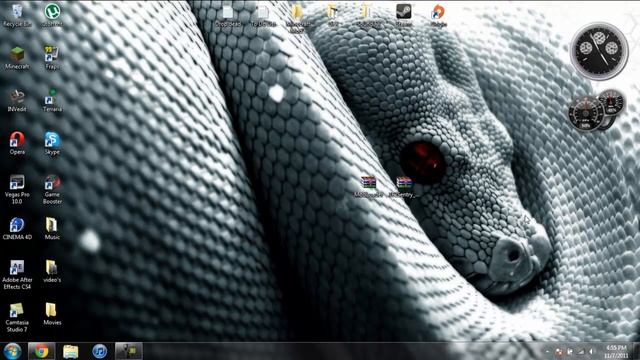Open the right WinRAR archive near snake eye
The width and height of the screenshot is (640, 360).
click(403, 187)
